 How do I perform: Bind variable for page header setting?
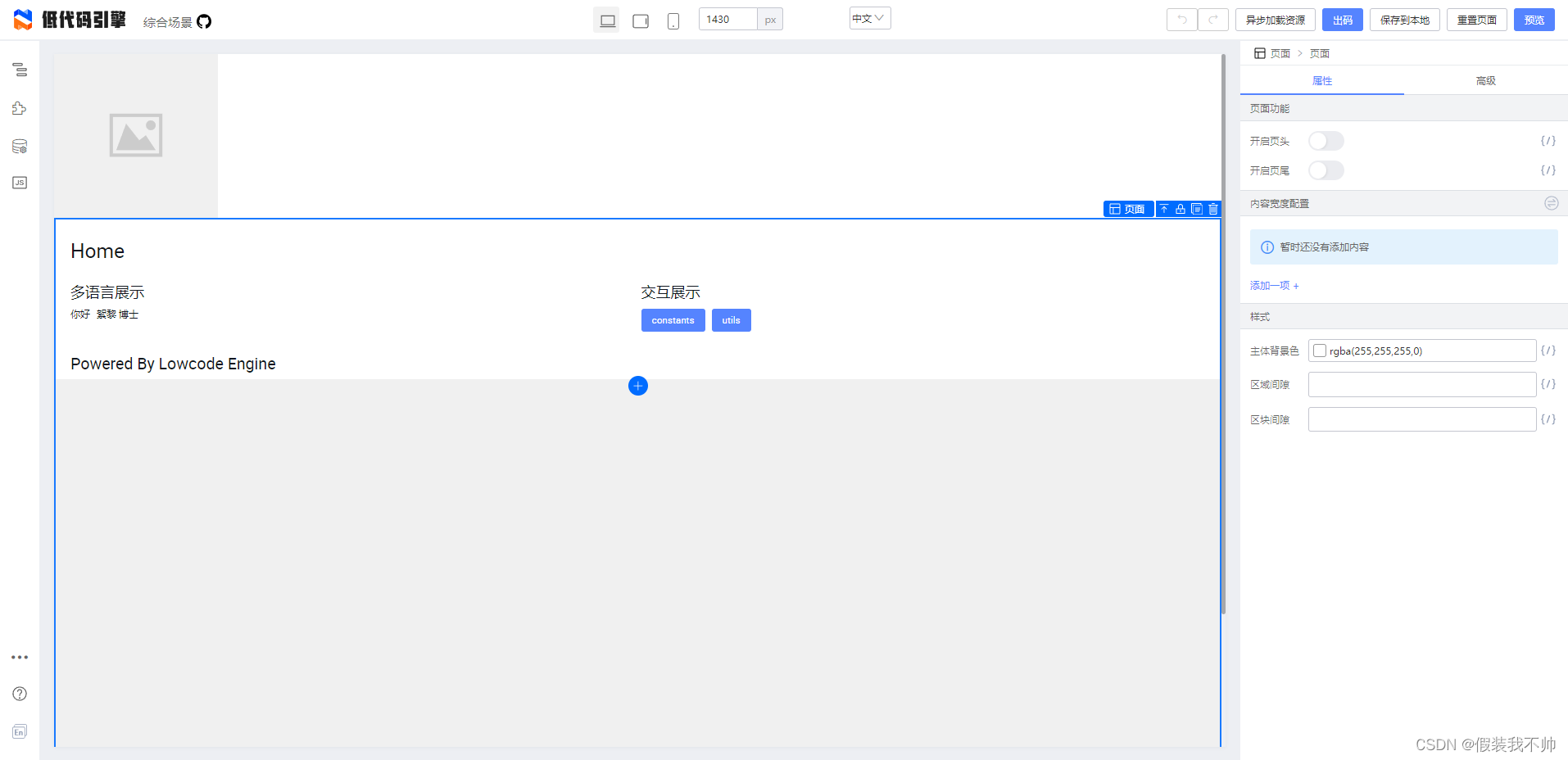click(1548, 141)
